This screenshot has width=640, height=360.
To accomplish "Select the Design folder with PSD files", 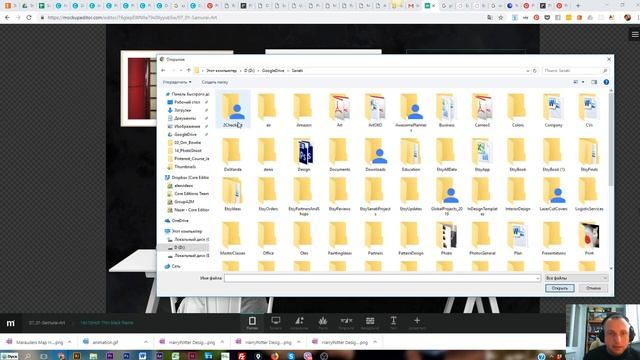I will [x=304, y=154].
